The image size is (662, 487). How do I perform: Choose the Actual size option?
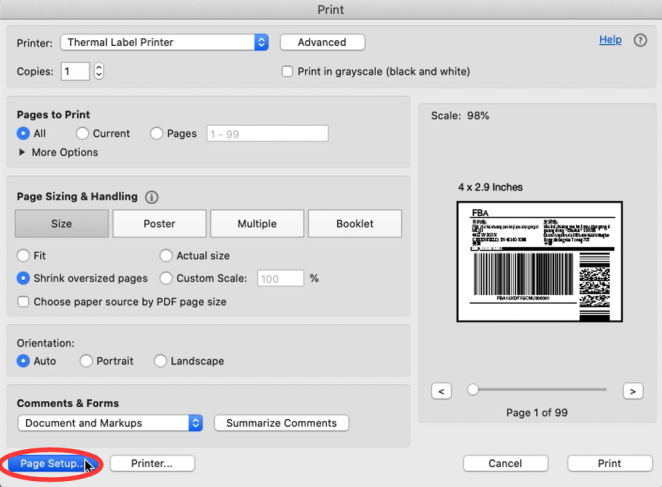click(x=166, y=256)
